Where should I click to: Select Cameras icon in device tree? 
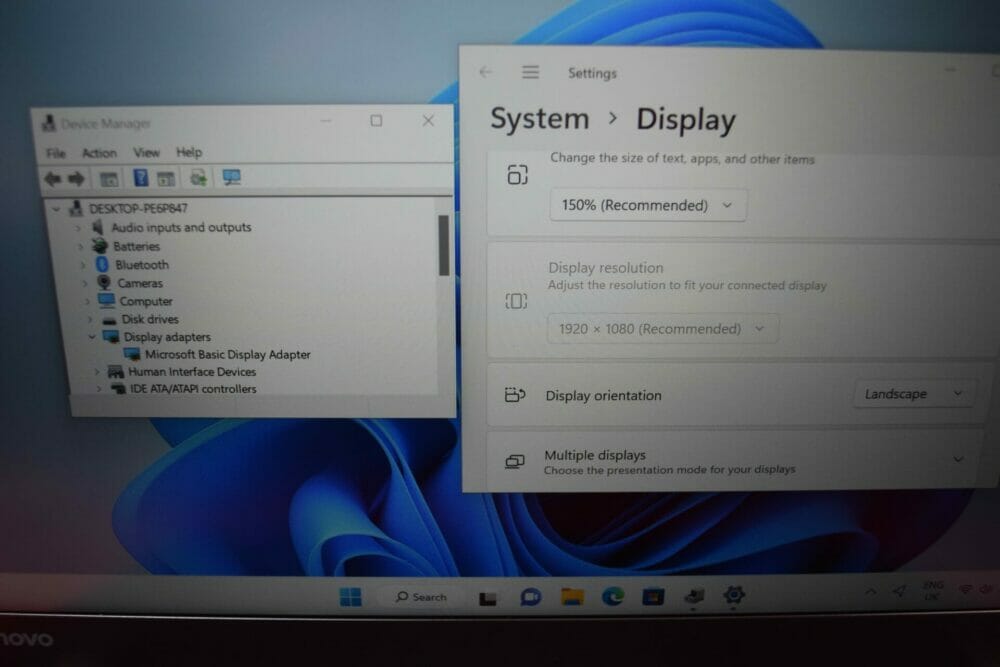[x=104, y=282]
